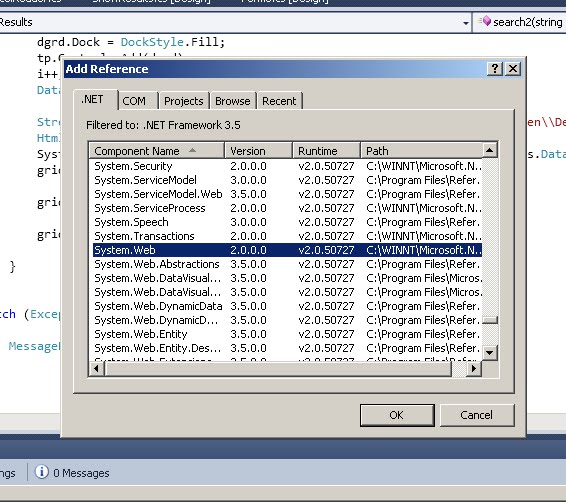This screenshot has width=566, height=503.
Task: Open the Projects tab
Action: 184,101
